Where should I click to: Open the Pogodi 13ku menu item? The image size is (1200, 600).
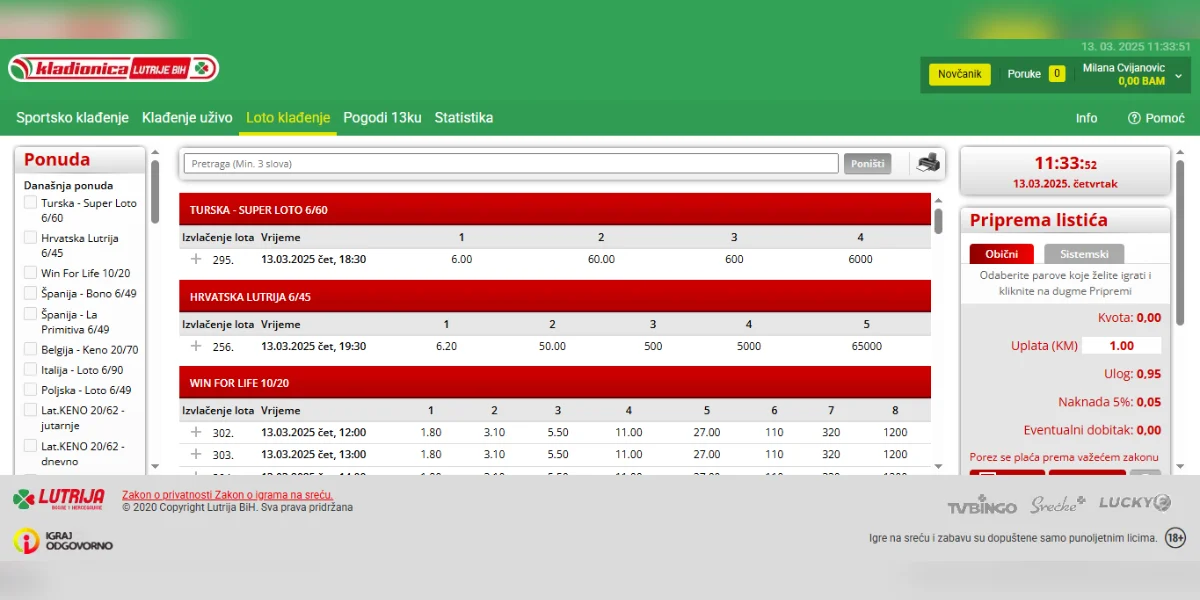382,117
